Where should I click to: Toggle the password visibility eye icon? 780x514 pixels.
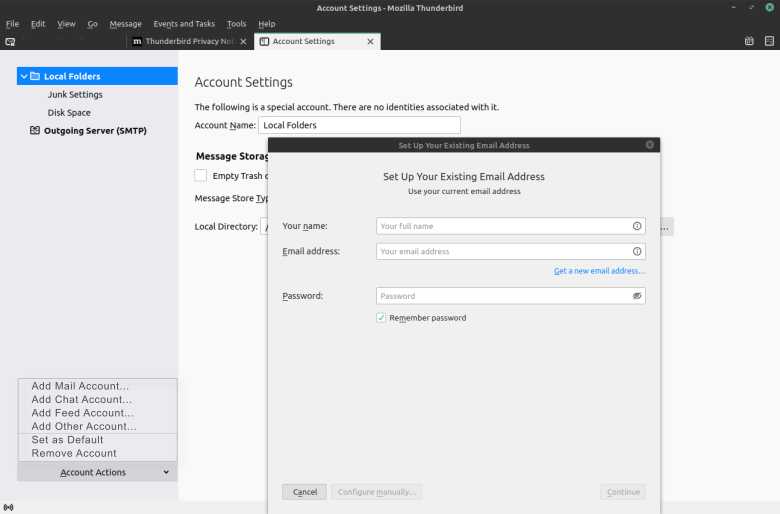tap(637, 296)
